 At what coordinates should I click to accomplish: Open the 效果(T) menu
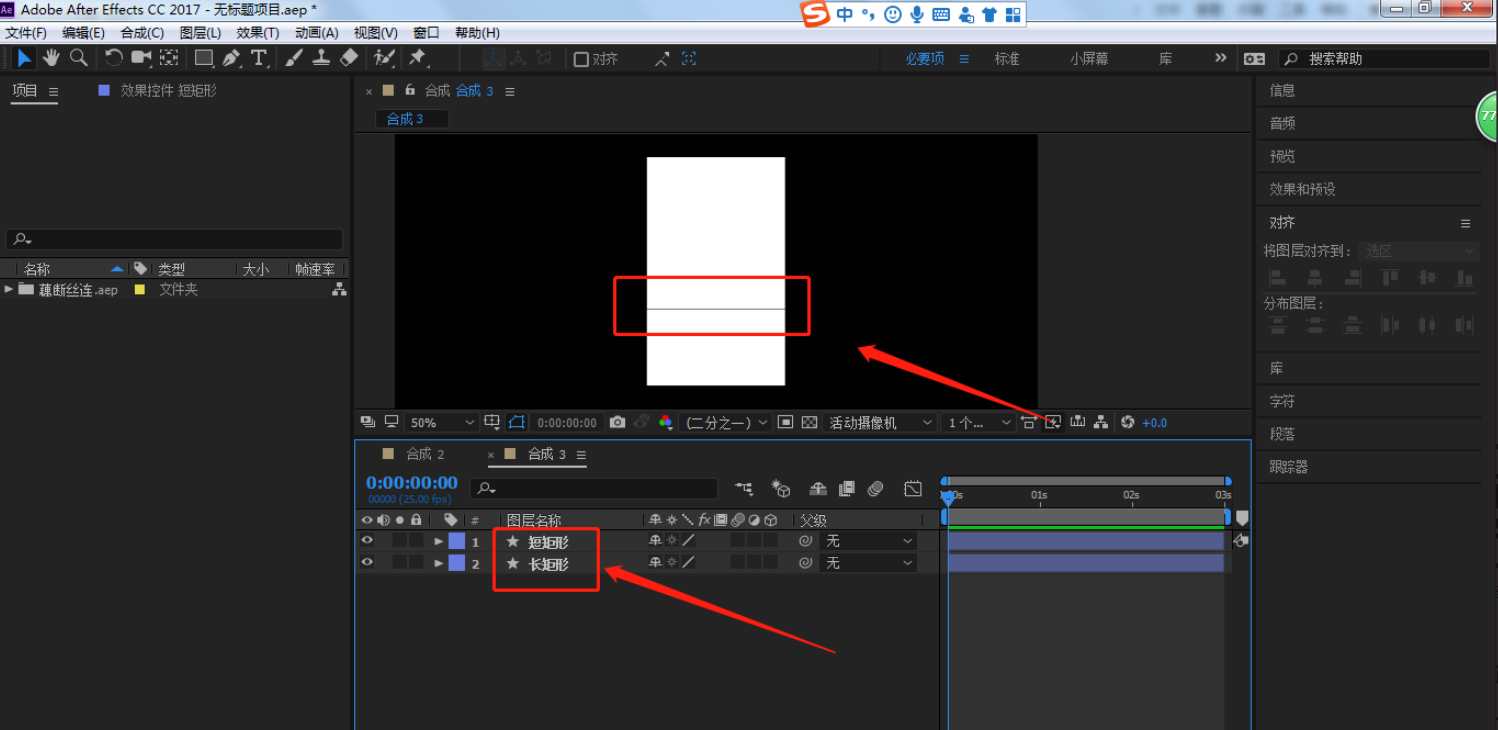click(258, 32)
